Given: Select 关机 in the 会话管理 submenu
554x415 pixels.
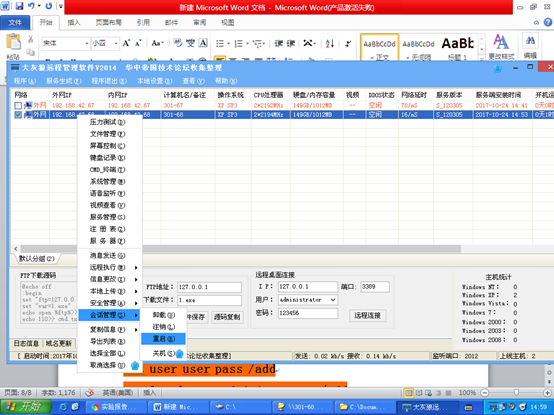Looking at the screenshot, I should pyautogui.click(x=163, y=353).
